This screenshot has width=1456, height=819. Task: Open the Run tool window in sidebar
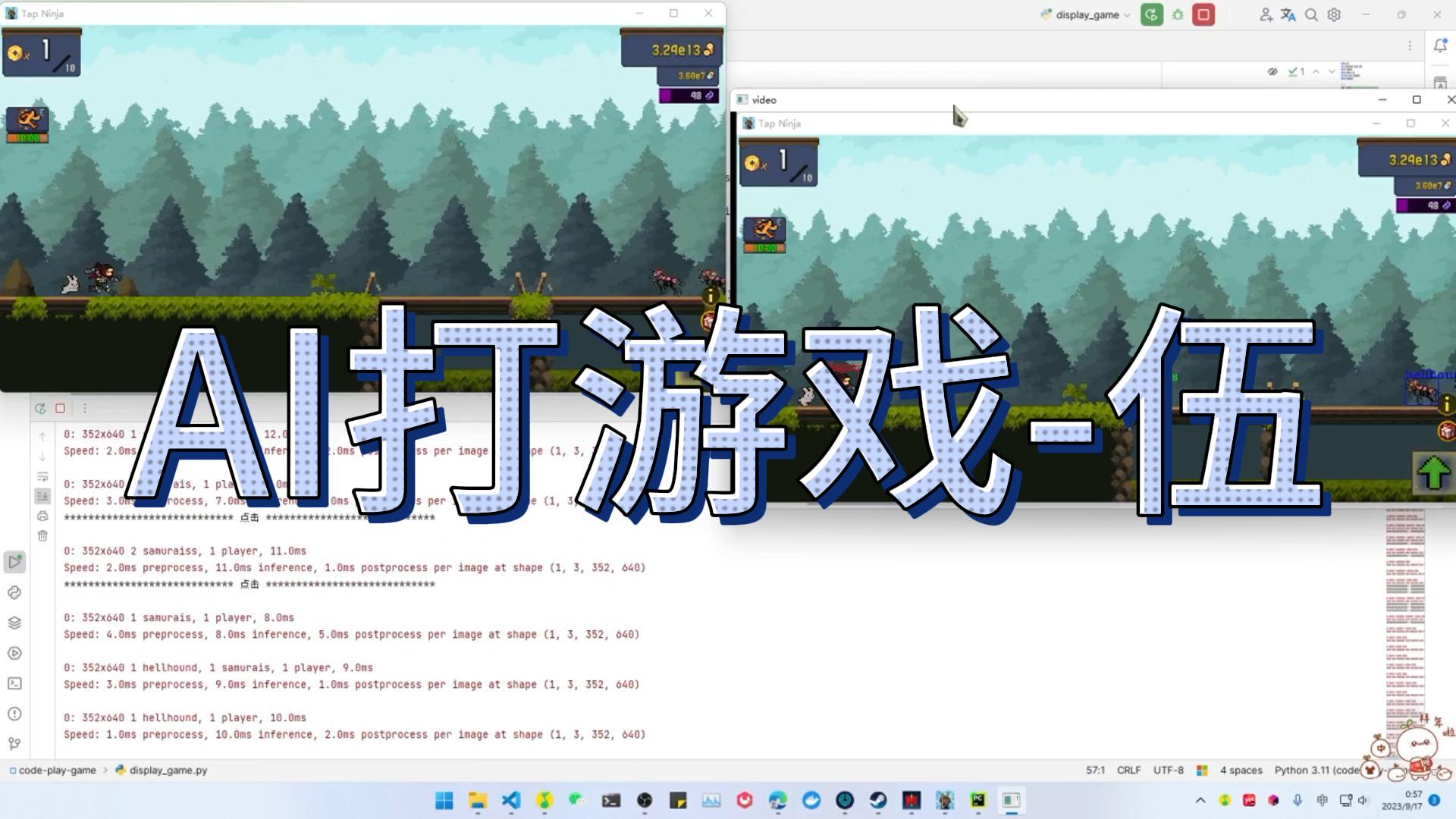14,562
